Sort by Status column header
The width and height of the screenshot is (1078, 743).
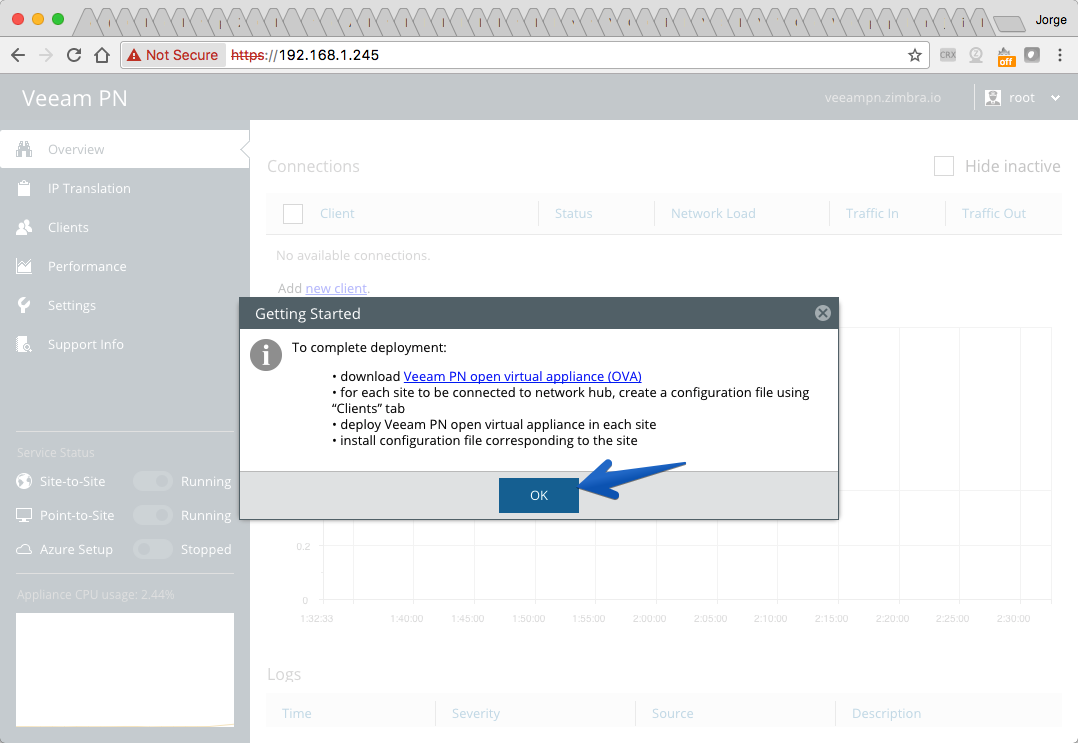(573, 214)
